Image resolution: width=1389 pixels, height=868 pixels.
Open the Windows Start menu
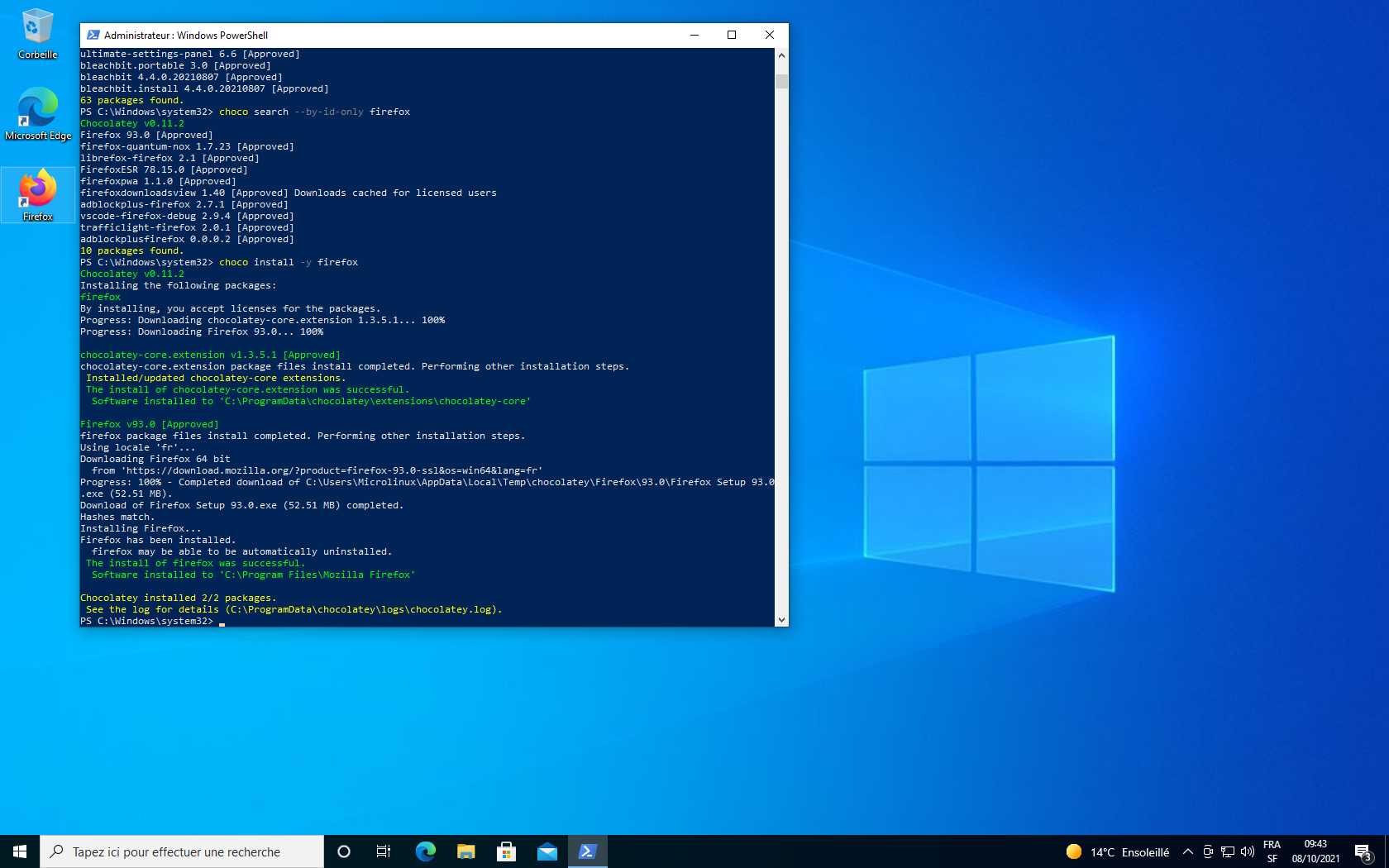click(x=20, y=851)
